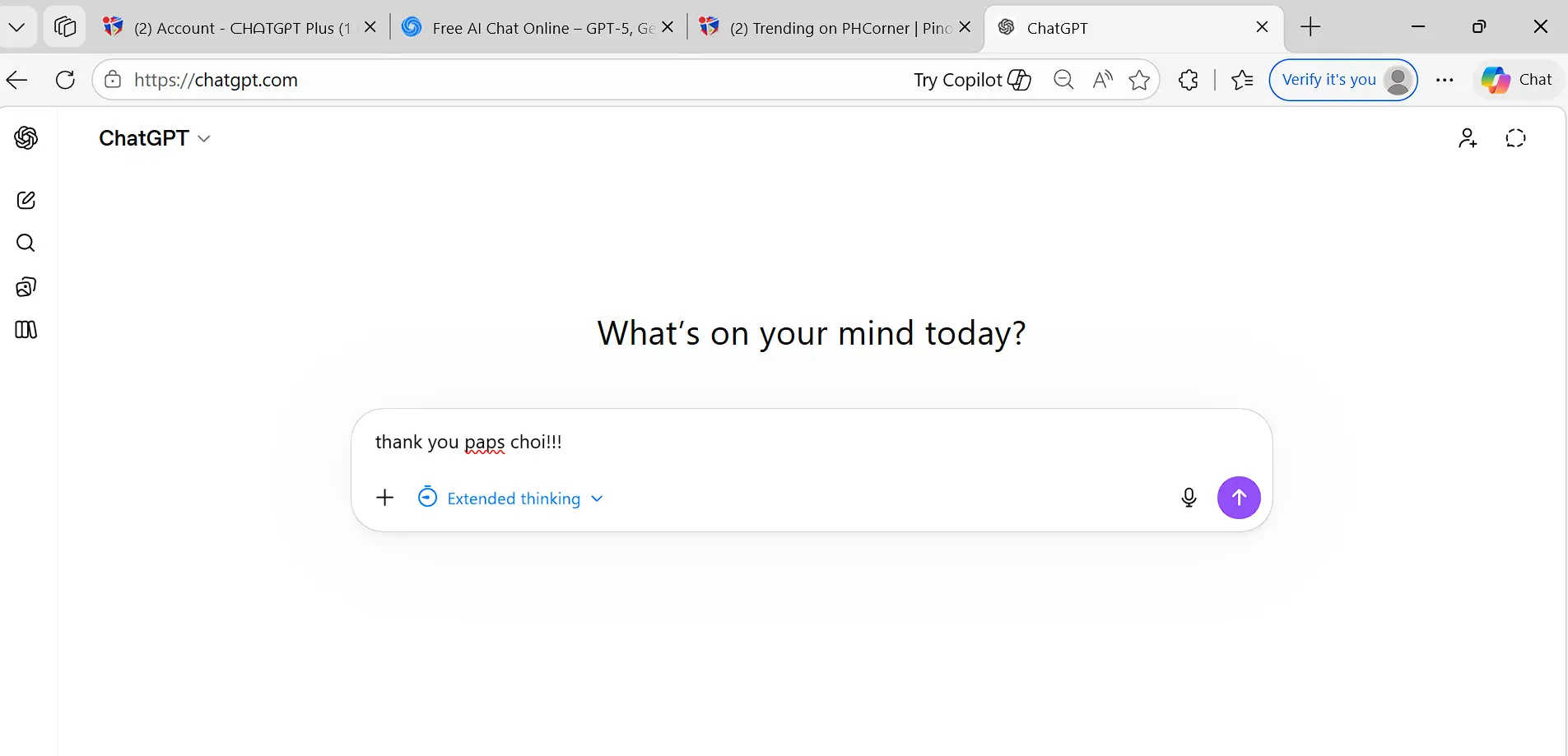This screenshot has height=756, width=1568.
Task: Open the ChatGPT logo sidebar toggle
Action: 26,137
